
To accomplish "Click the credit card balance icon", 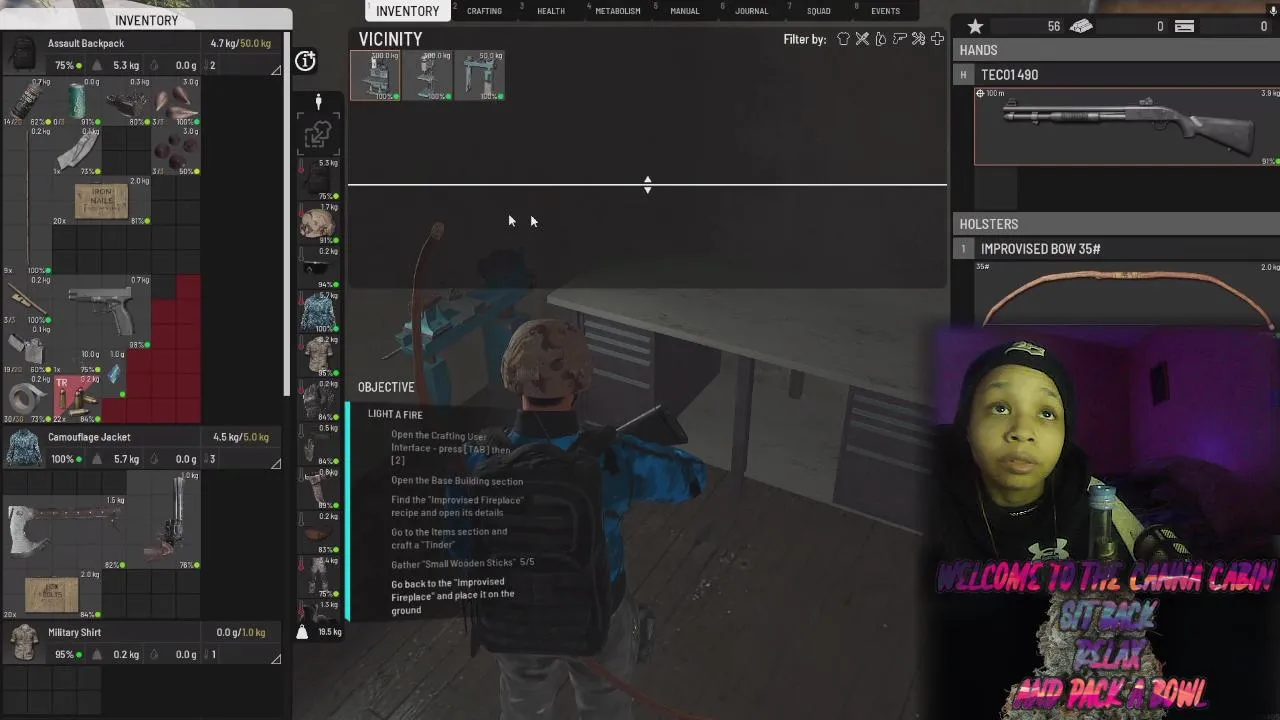I will [1184, 27].
